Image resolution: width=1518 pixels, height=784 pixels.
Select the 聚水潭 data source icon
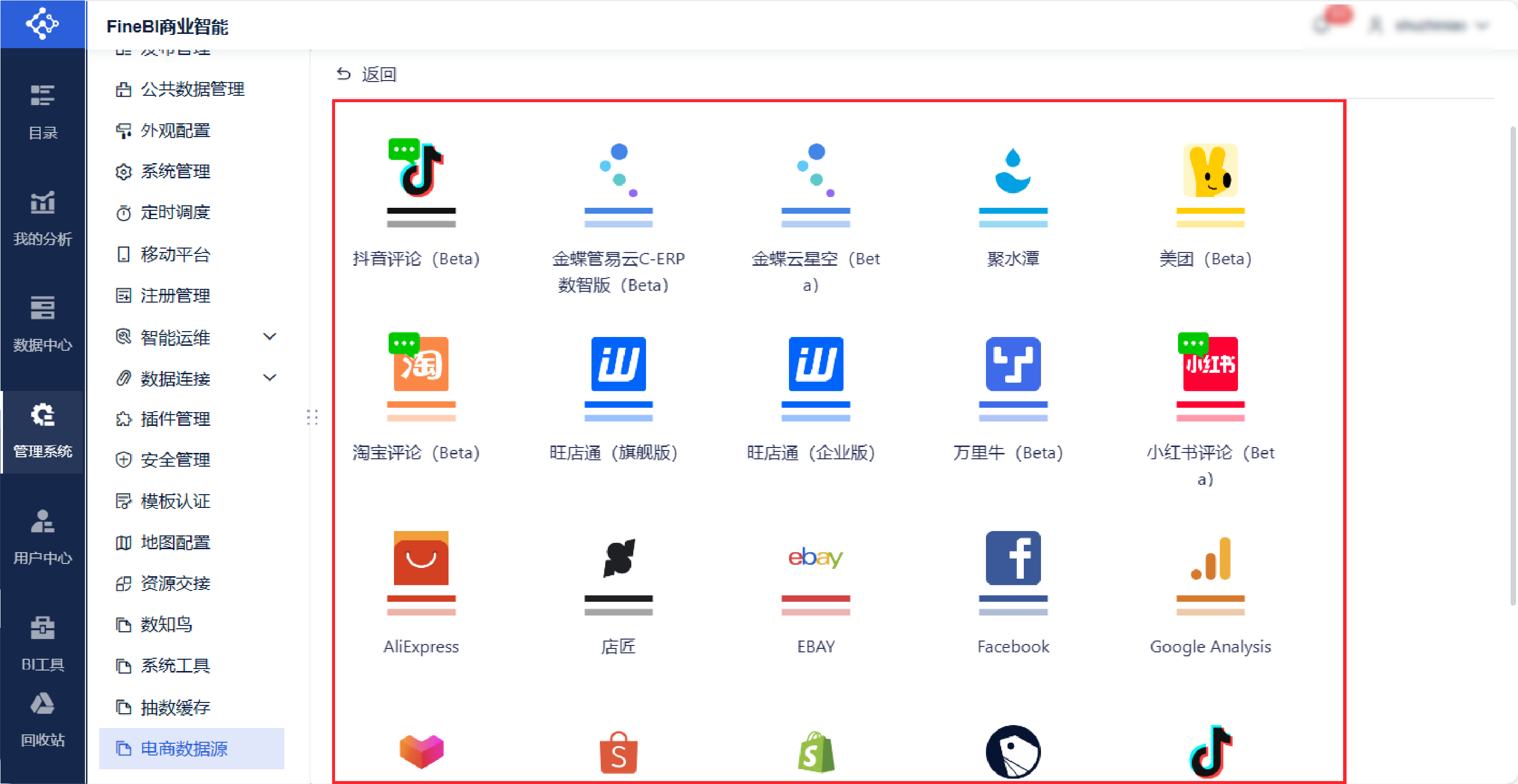click(x=1012, y=170)
